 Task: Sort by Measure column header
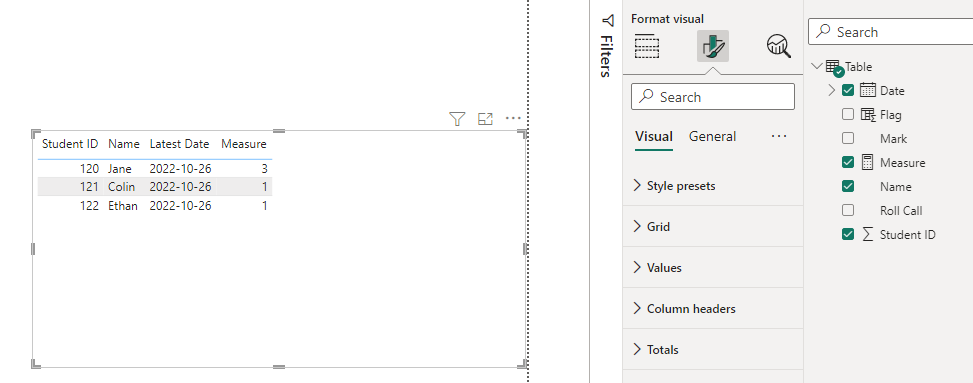pos(244,144)
